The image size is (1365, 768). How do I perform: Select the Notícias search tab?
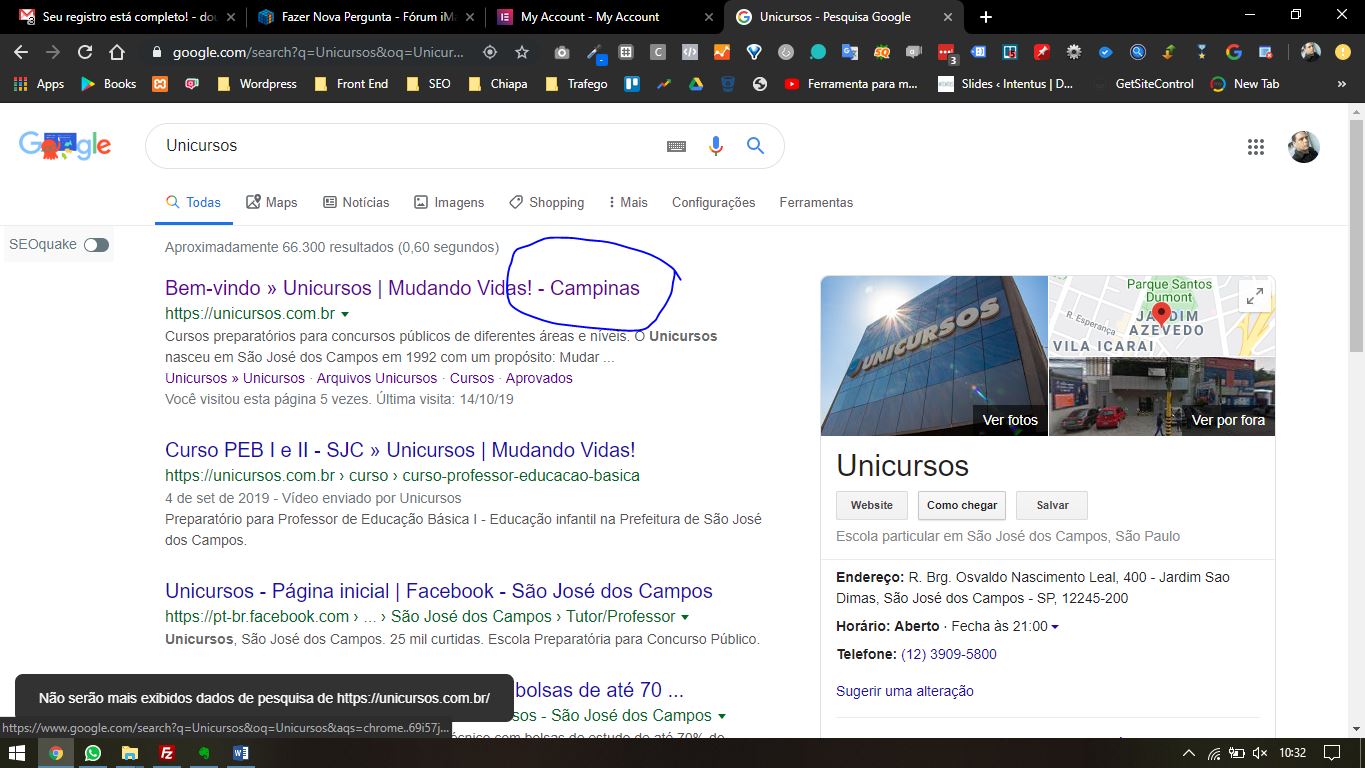point(356,202)
